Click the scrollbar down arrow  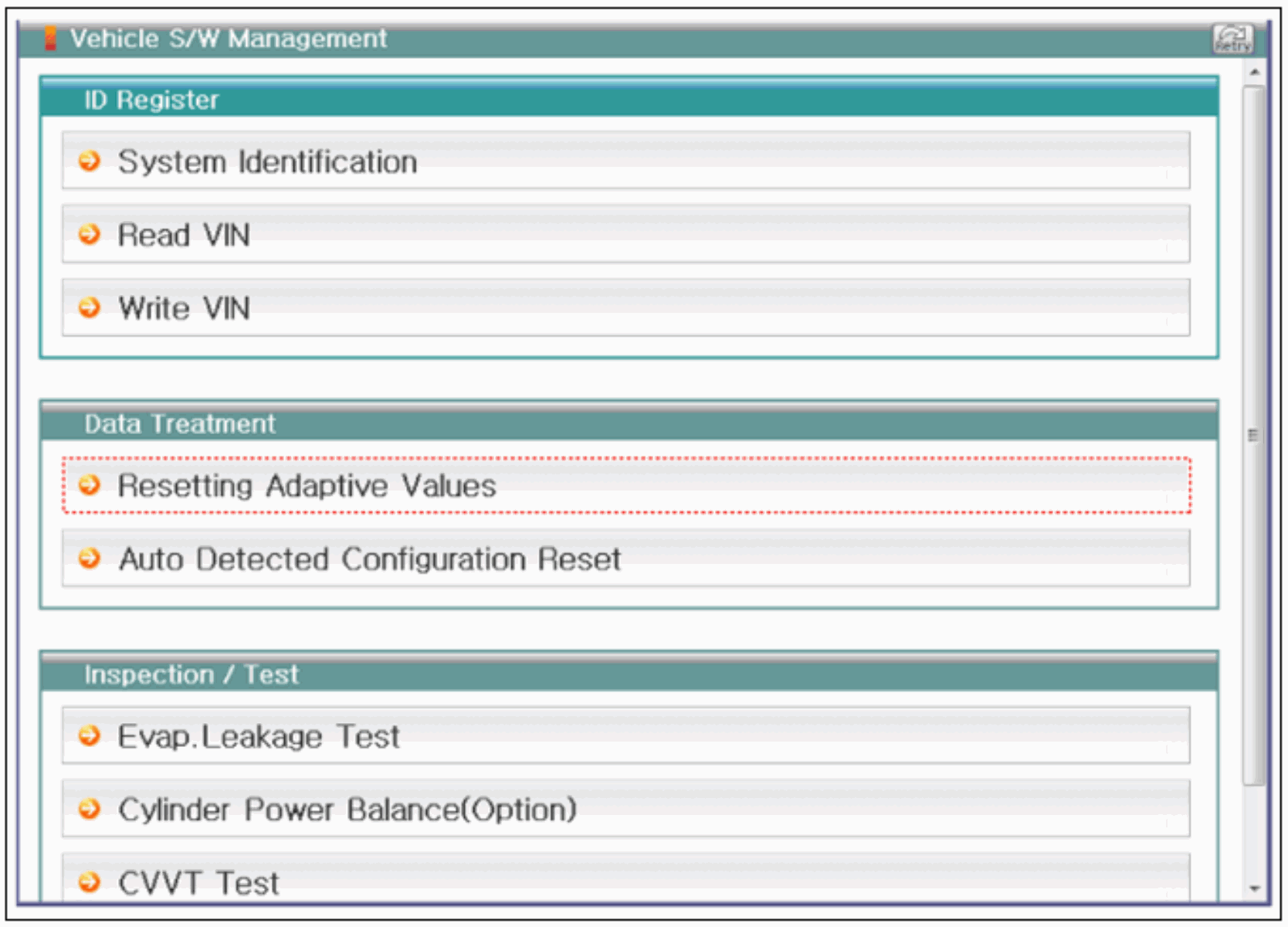[1254, 889]
